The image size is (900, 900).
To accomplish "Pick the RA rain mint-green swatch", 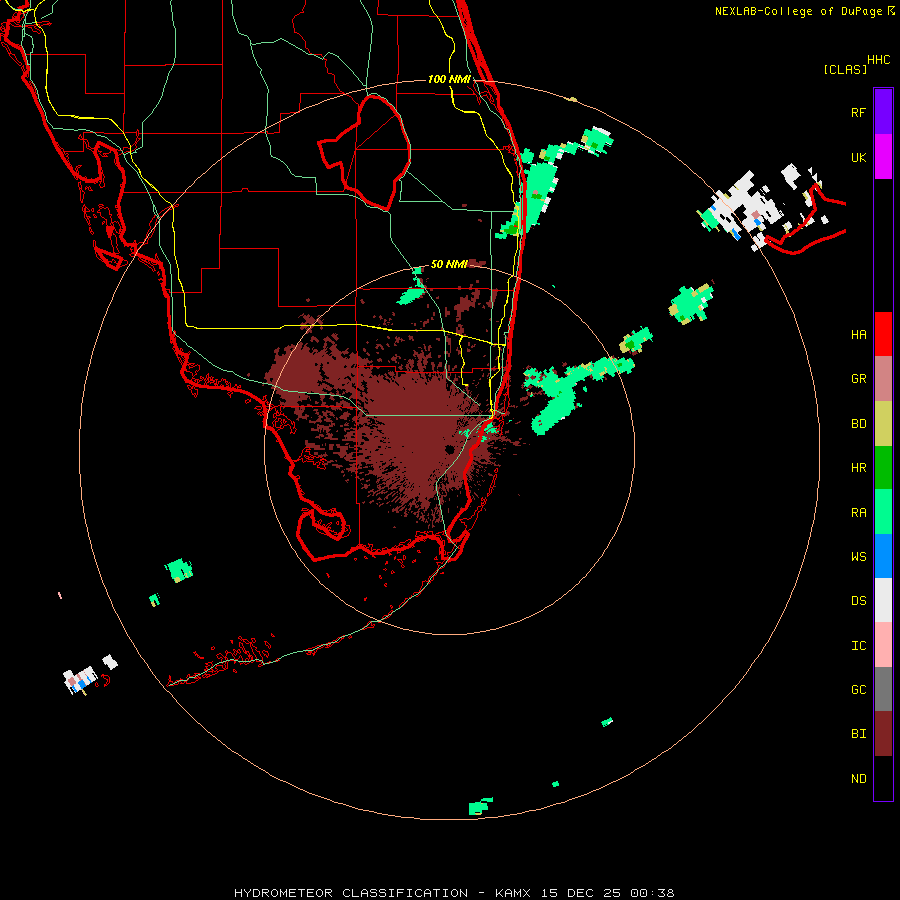I will point(883,512).
